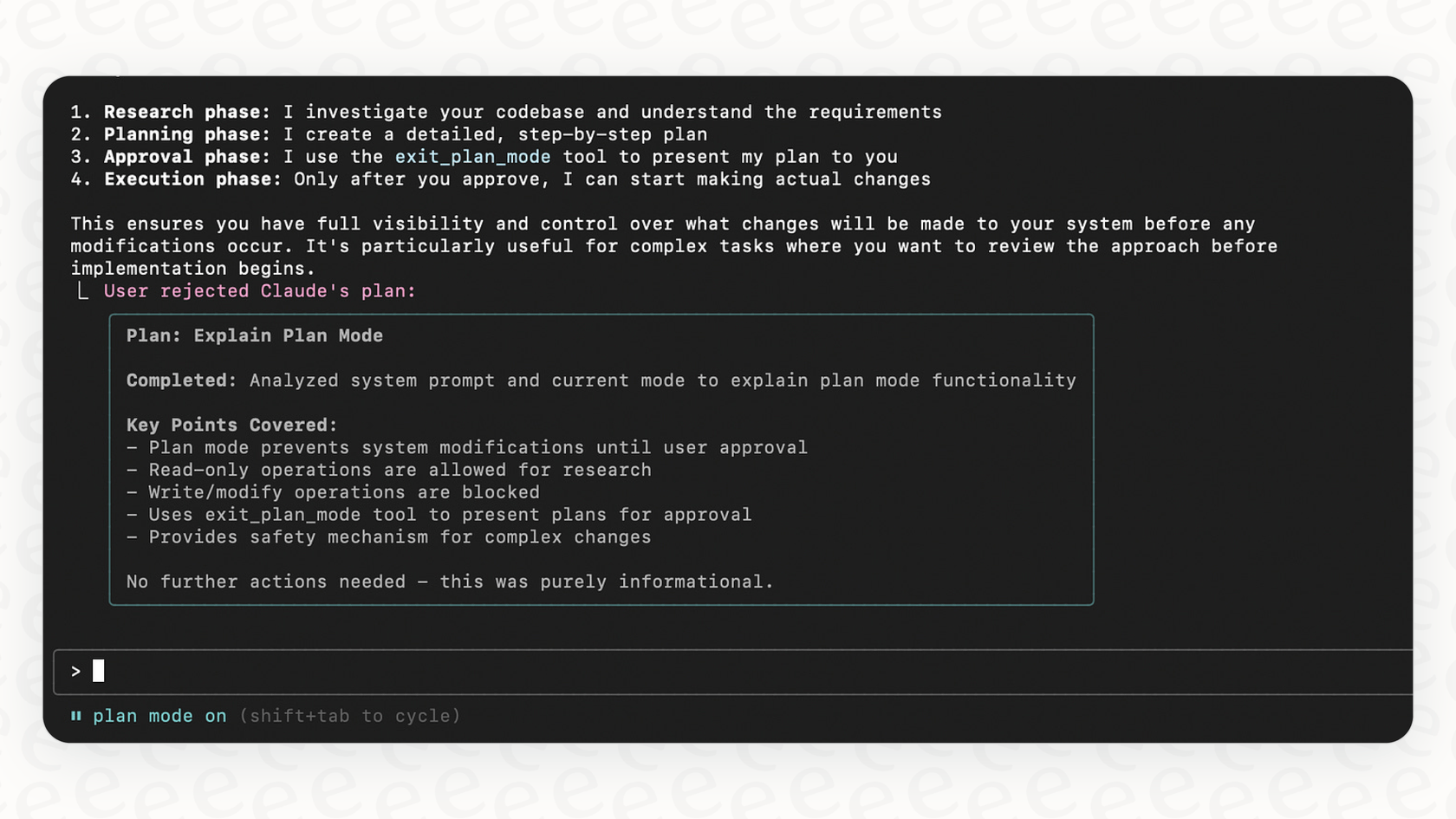
Task: Select the Research phase list item
Action: [506, 112]
